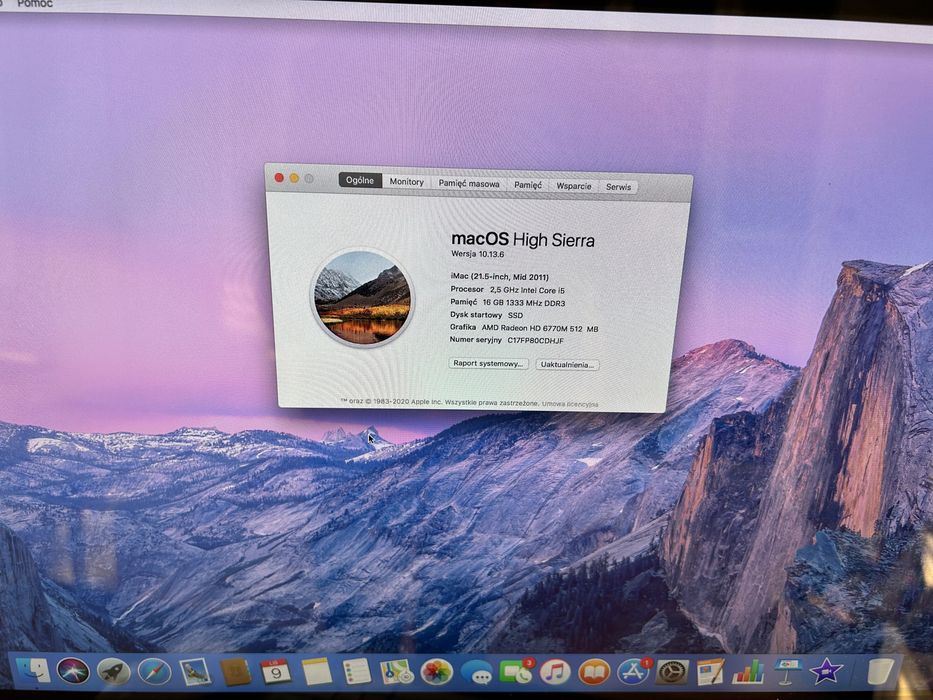Launch Safari compass icon
Viewport: 933px width, 700px height.
[x=155, y=672]
